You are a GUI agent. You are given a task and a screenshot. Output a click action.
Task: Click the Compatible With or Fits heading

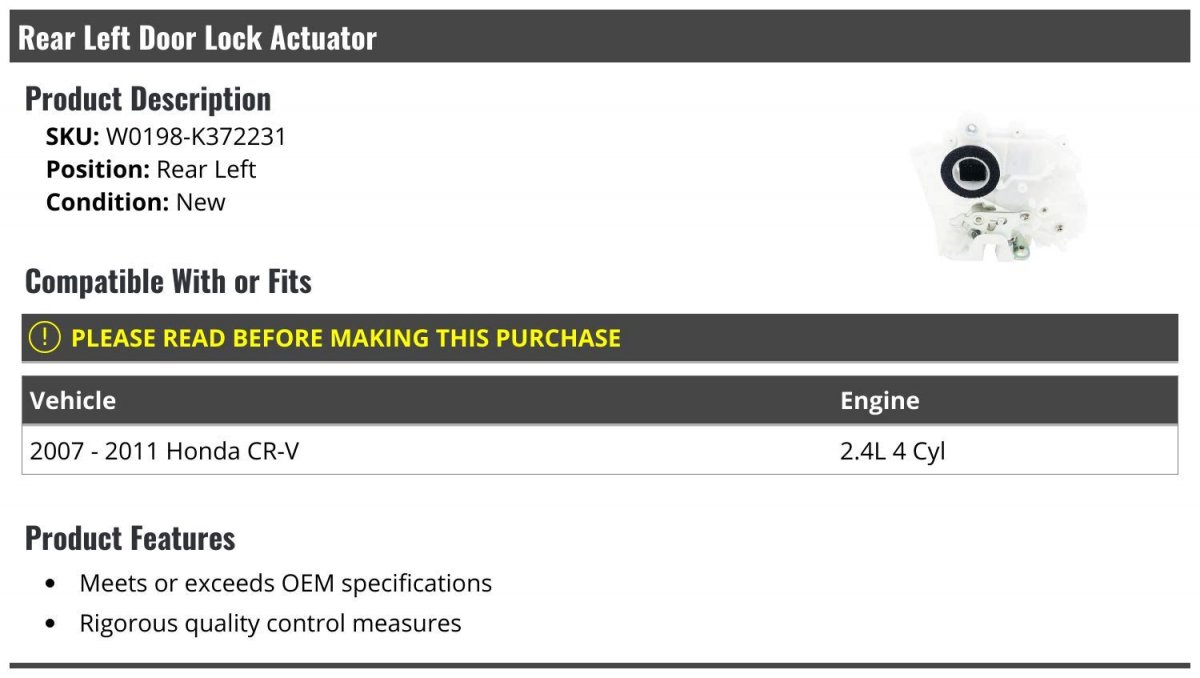[168, 281]
